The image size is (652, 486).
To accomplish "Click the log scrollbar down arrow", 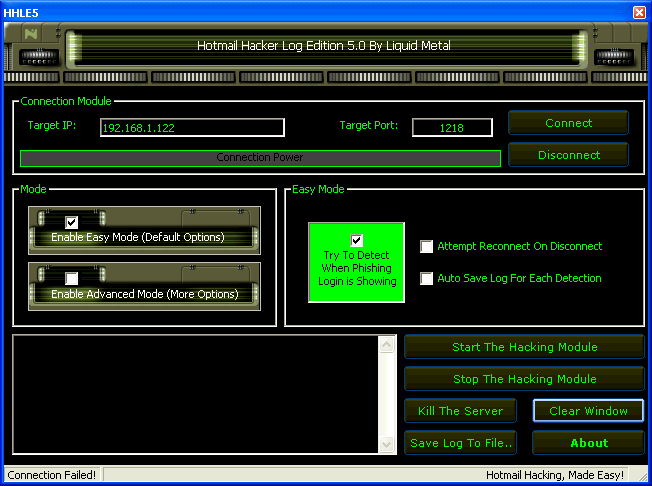I will 387,457.
